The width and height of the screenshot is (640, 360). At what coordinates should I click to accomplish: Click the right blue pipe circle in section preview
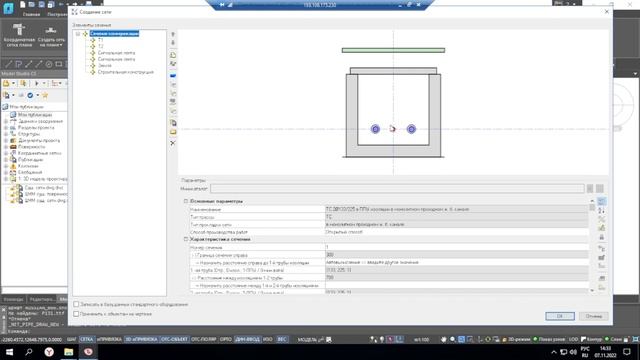click(411, 129)
